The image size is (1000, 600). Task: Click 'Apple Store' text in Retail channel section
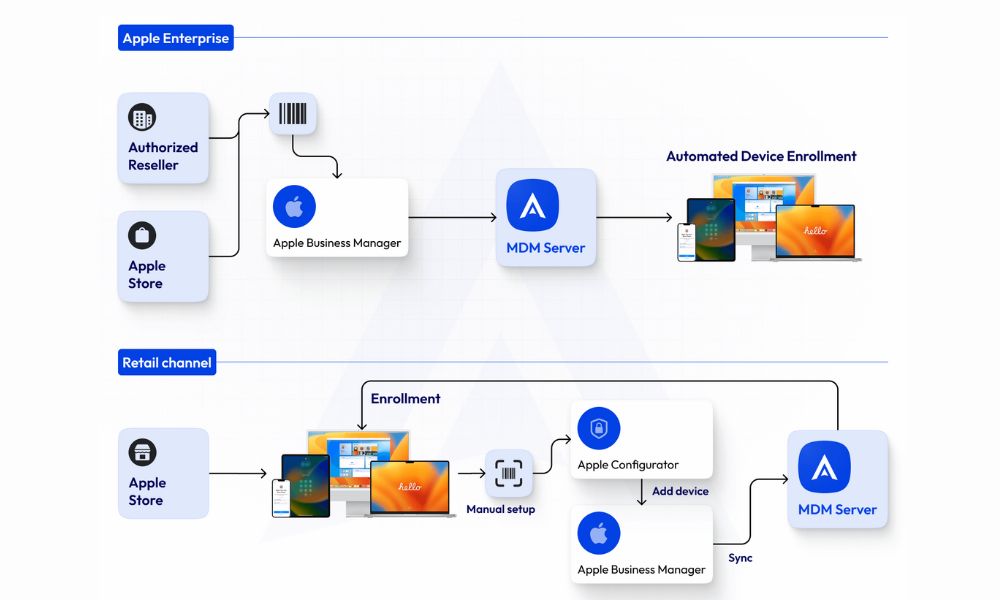click(147, 492)
